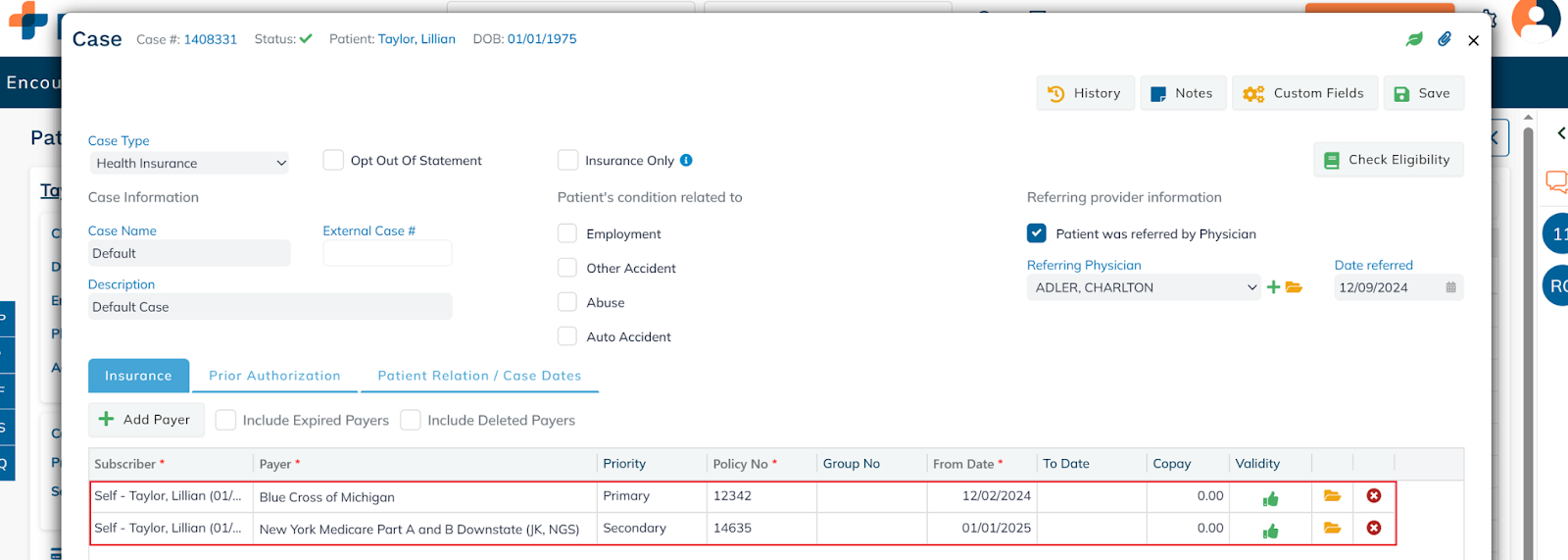Image resolution: width=1568 pixels, height=560 pixels.
Task: Open calendar picker for Date referred
Action: [1450, 287]
